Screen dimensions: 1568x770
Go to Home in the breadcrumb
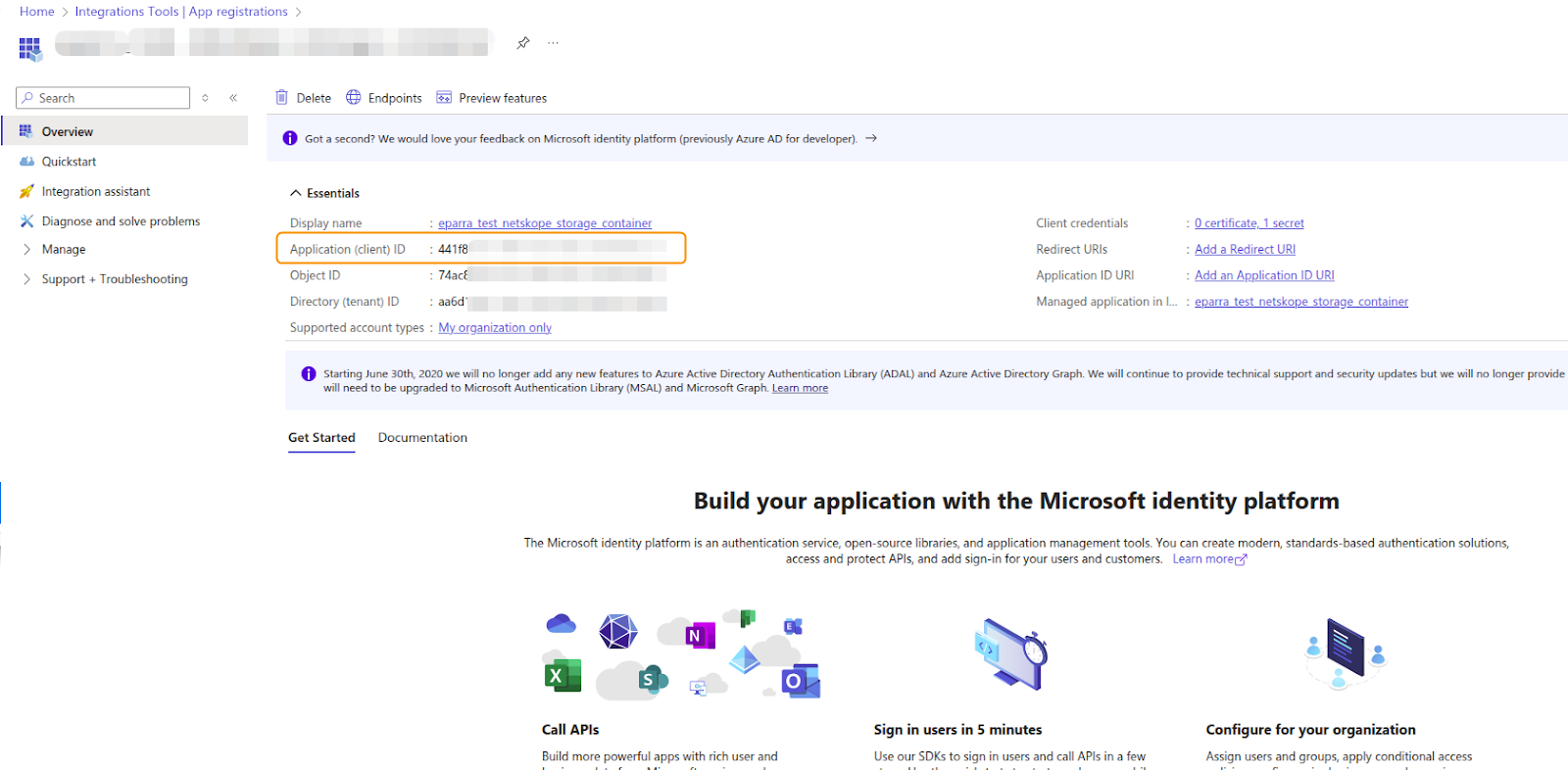pos(37,12)
